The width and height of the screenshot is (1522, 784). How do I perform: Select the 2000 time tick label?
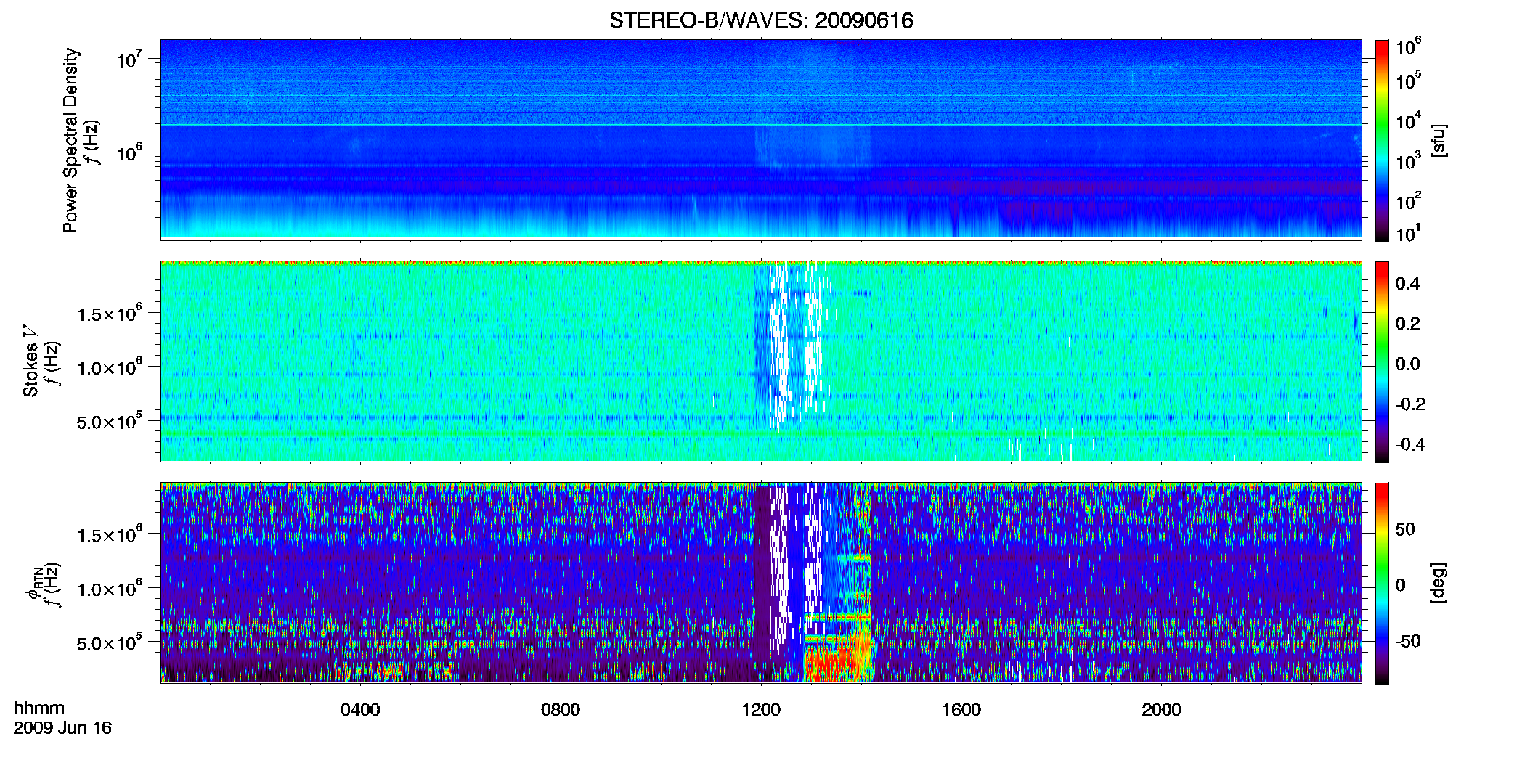(1161, 710)
